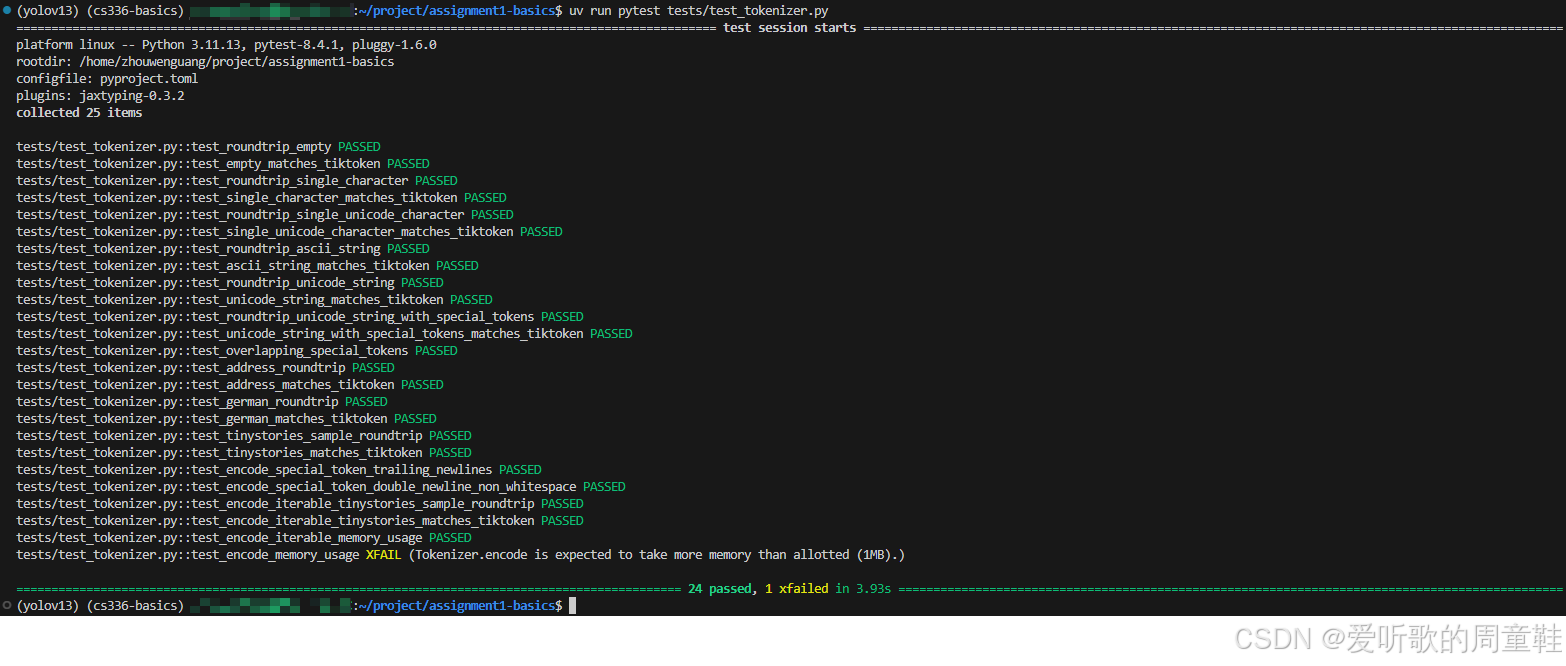Click test_roundtrip_ascii_string result line
The height and width of the screenshot is (666, 1566).
click(223, 249)
